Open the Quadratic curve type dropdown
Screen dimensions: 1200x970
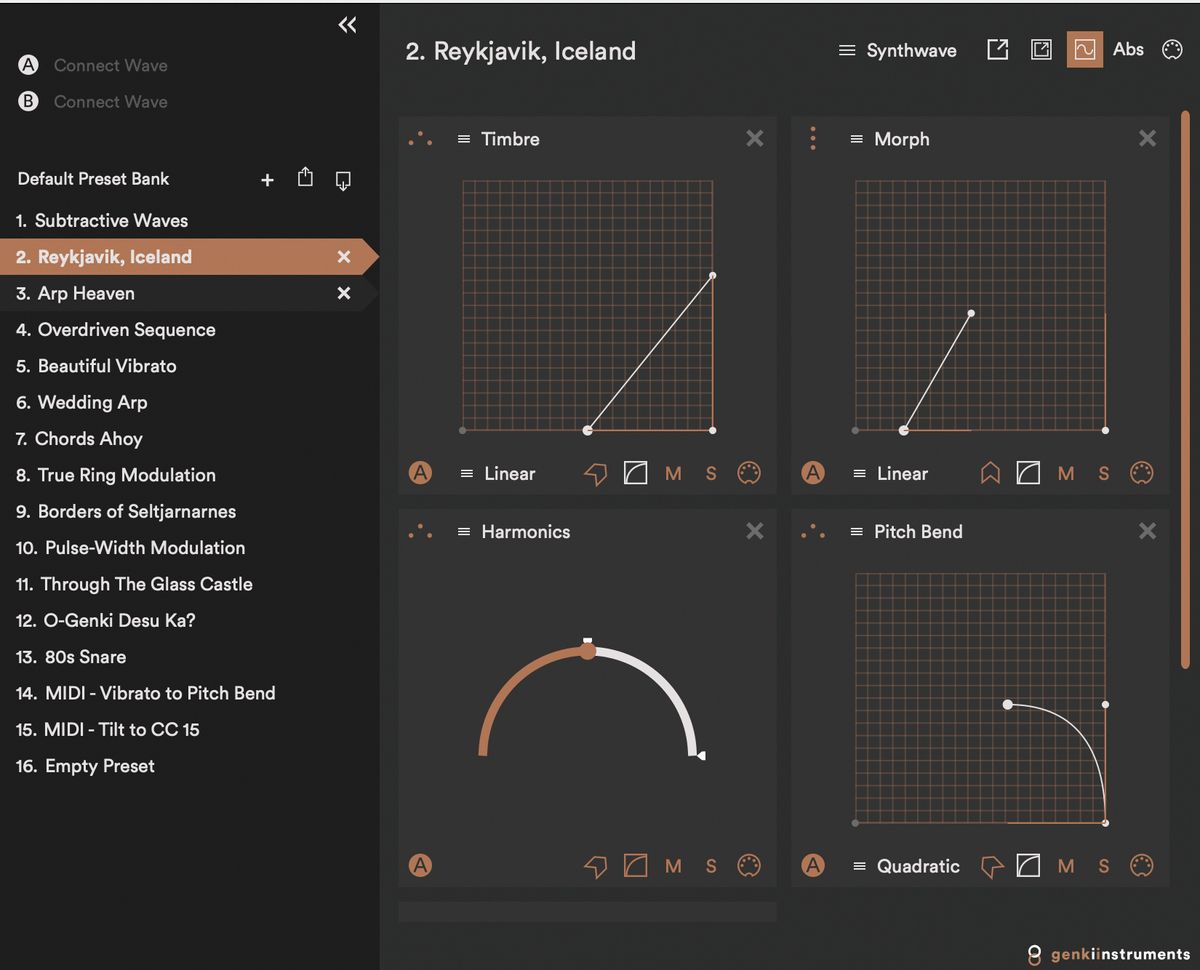tap(906, 866)
